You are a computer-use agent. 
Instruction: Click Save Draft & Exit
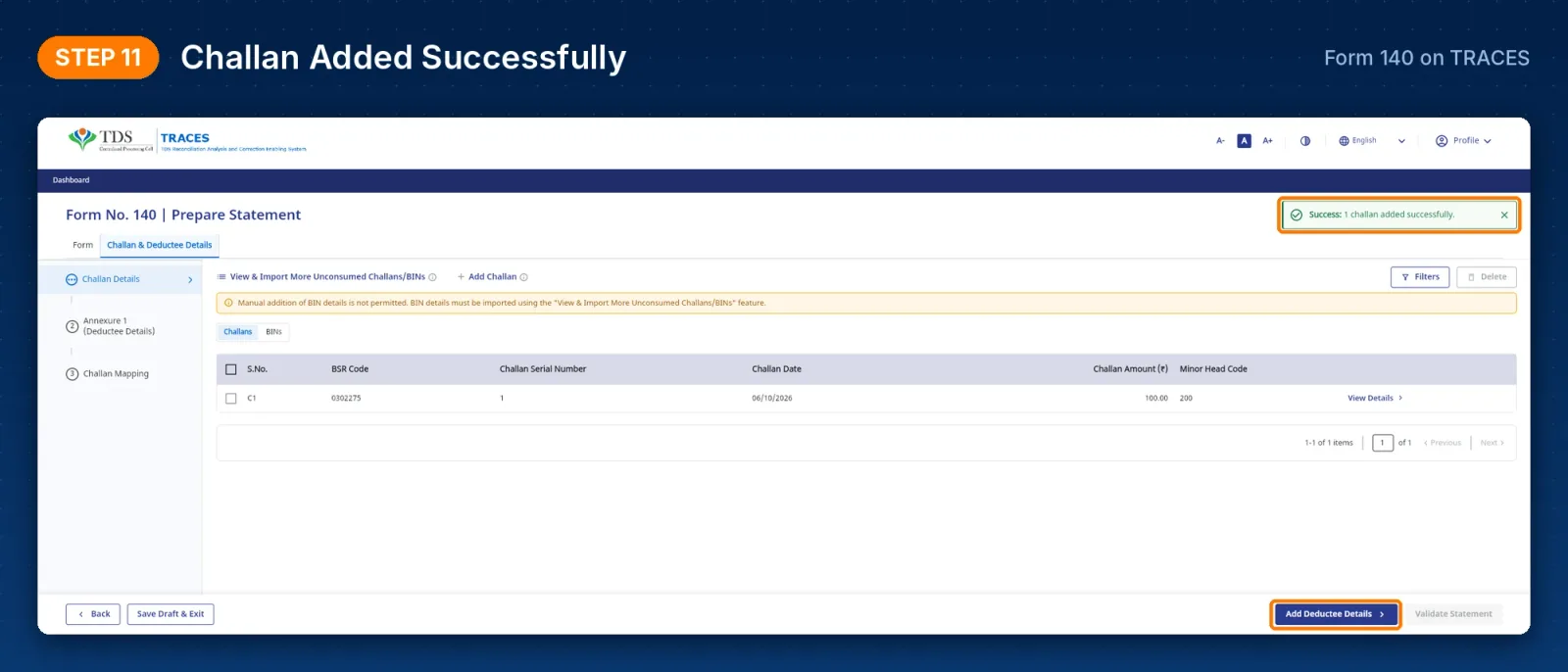171,614
